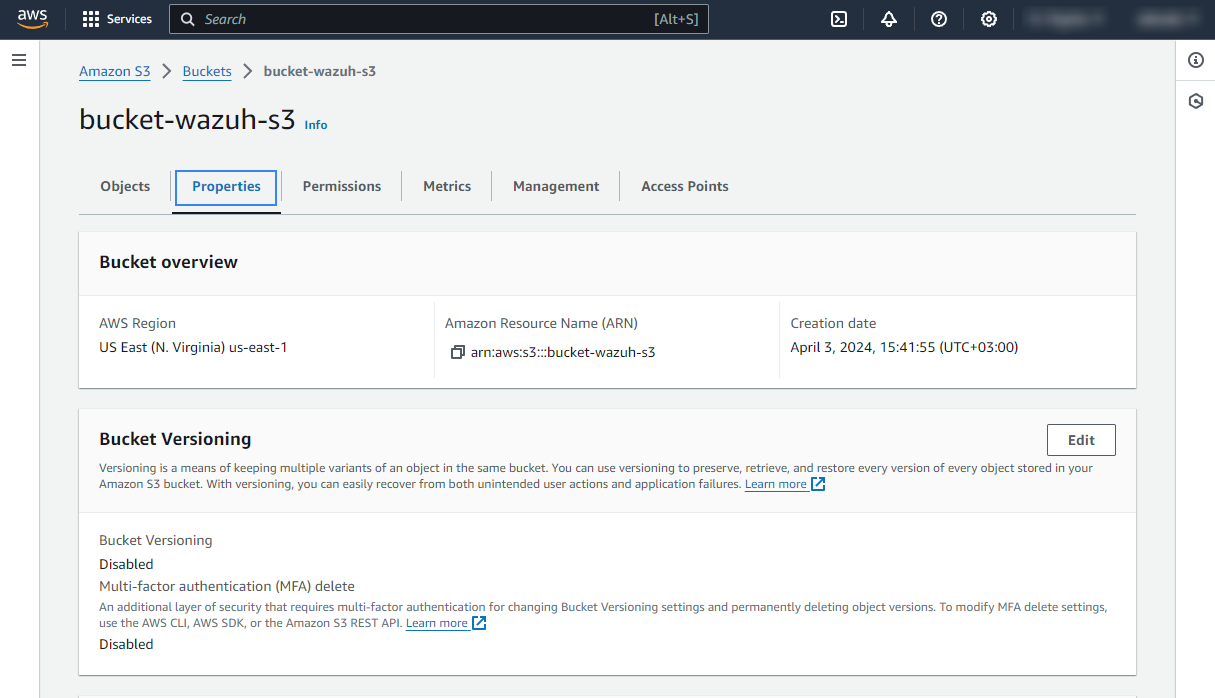
Task: Switch to the Objects tab
Action: [125, 187]
